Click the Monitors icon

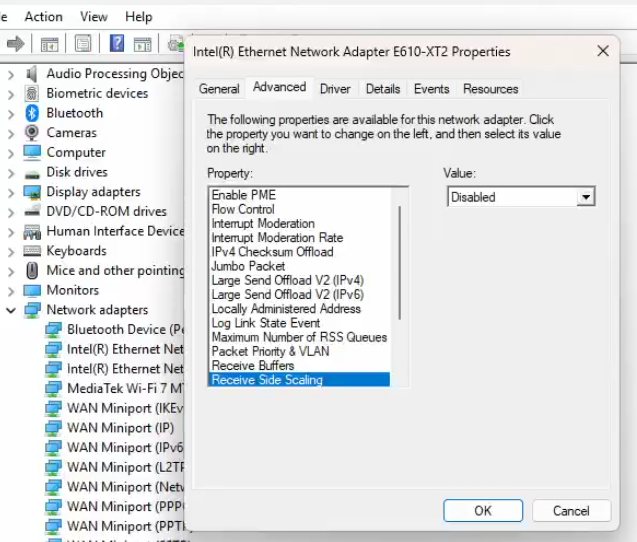(x=32, y=291)
